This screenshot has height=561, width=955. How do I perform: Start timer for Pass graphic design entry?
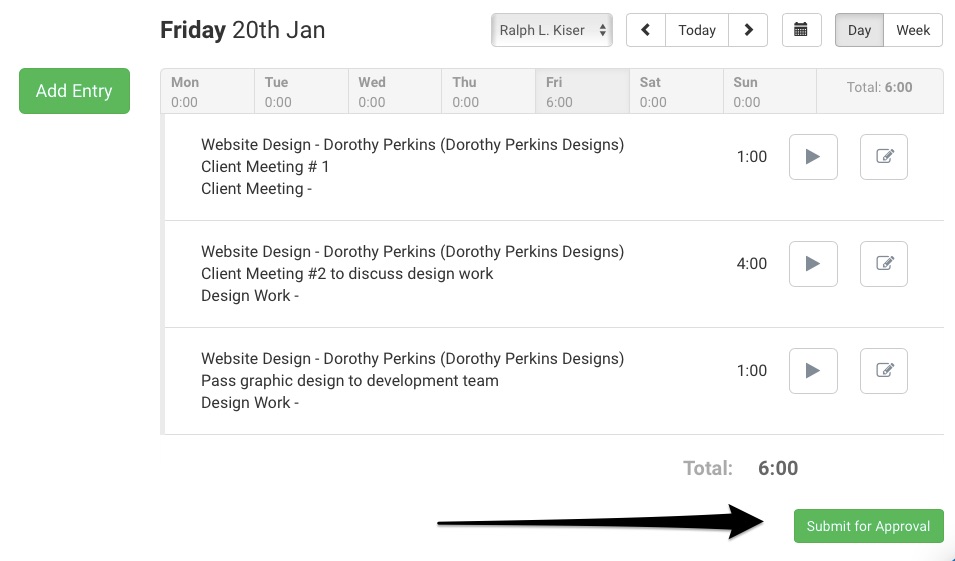[x=813, y=371]
